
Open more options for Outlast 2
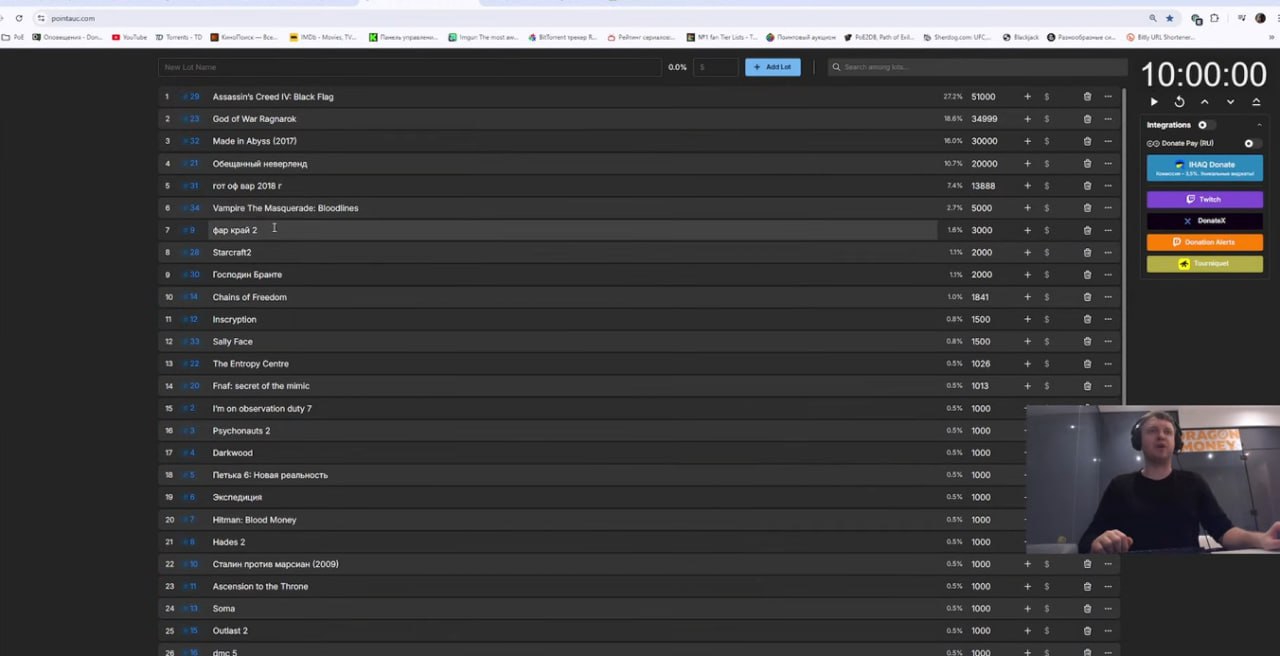point(1108,630)
